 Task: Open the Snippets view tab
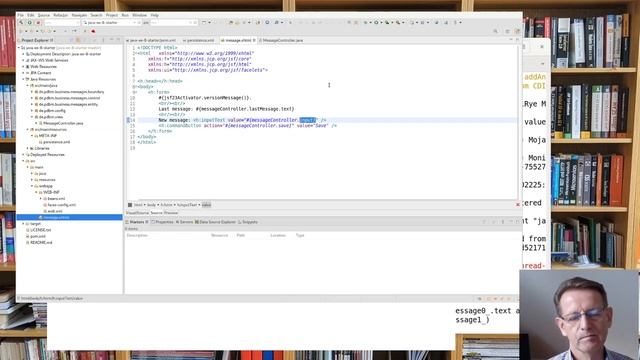point(248,222)
